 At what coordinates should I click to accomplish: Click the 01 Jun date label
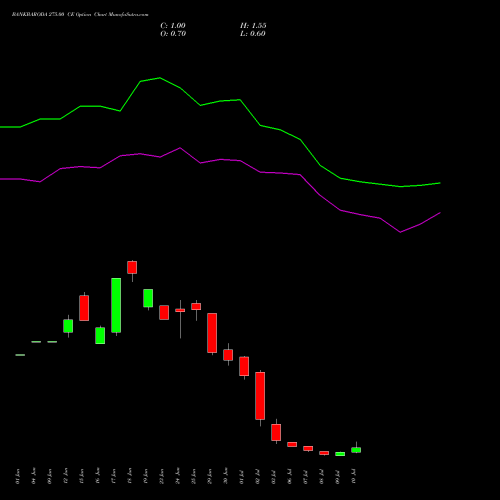coord(18,476)
